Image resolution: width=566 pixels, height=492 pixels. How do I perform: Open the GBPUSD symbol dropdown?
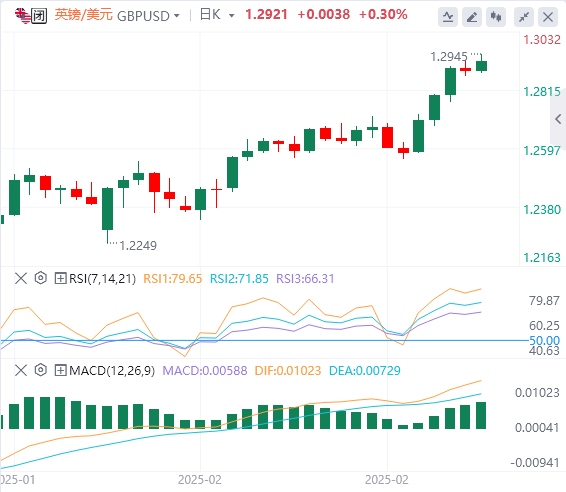(x=148, y=16)
